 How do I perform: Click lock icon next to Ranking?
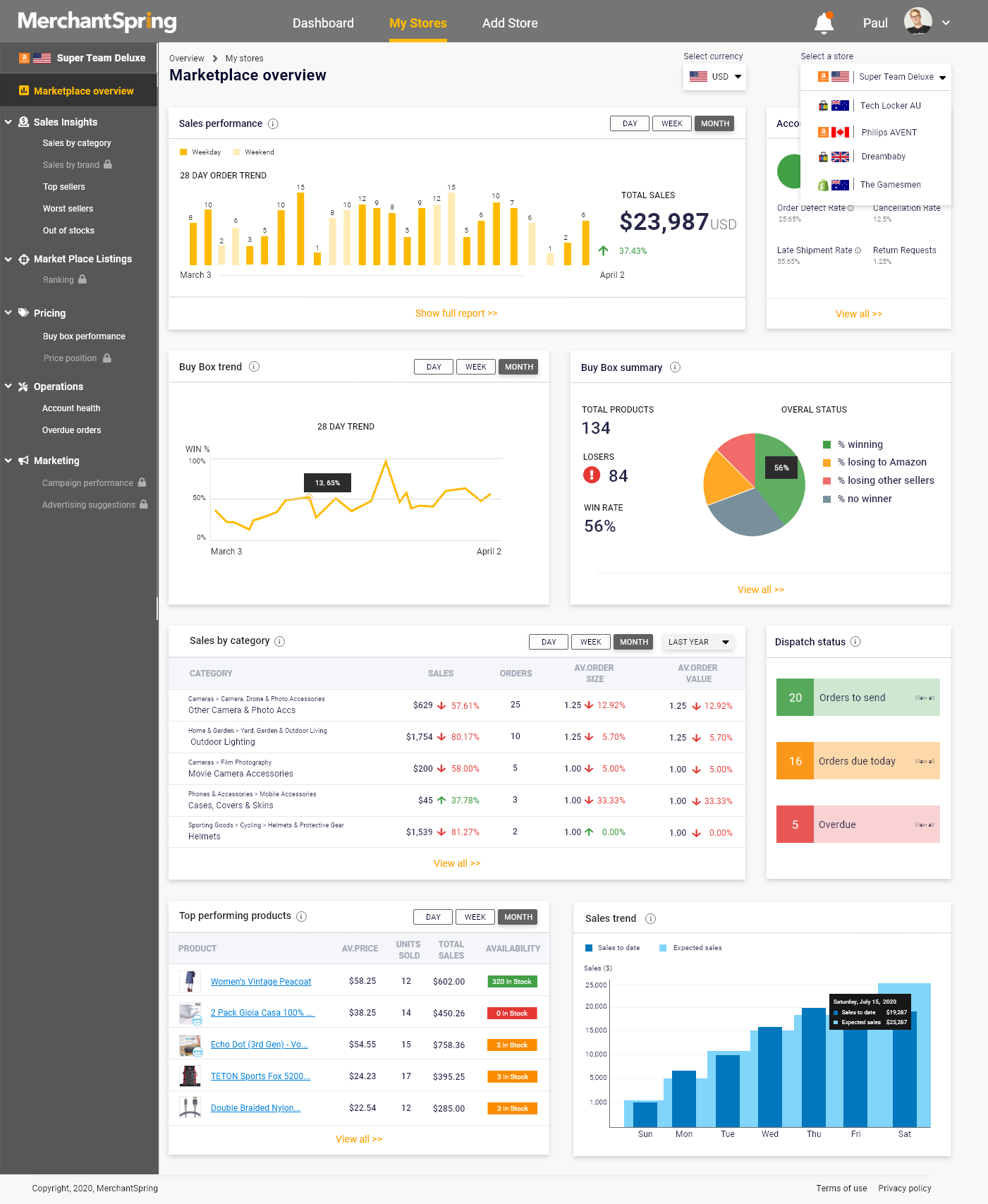point(83,279)
